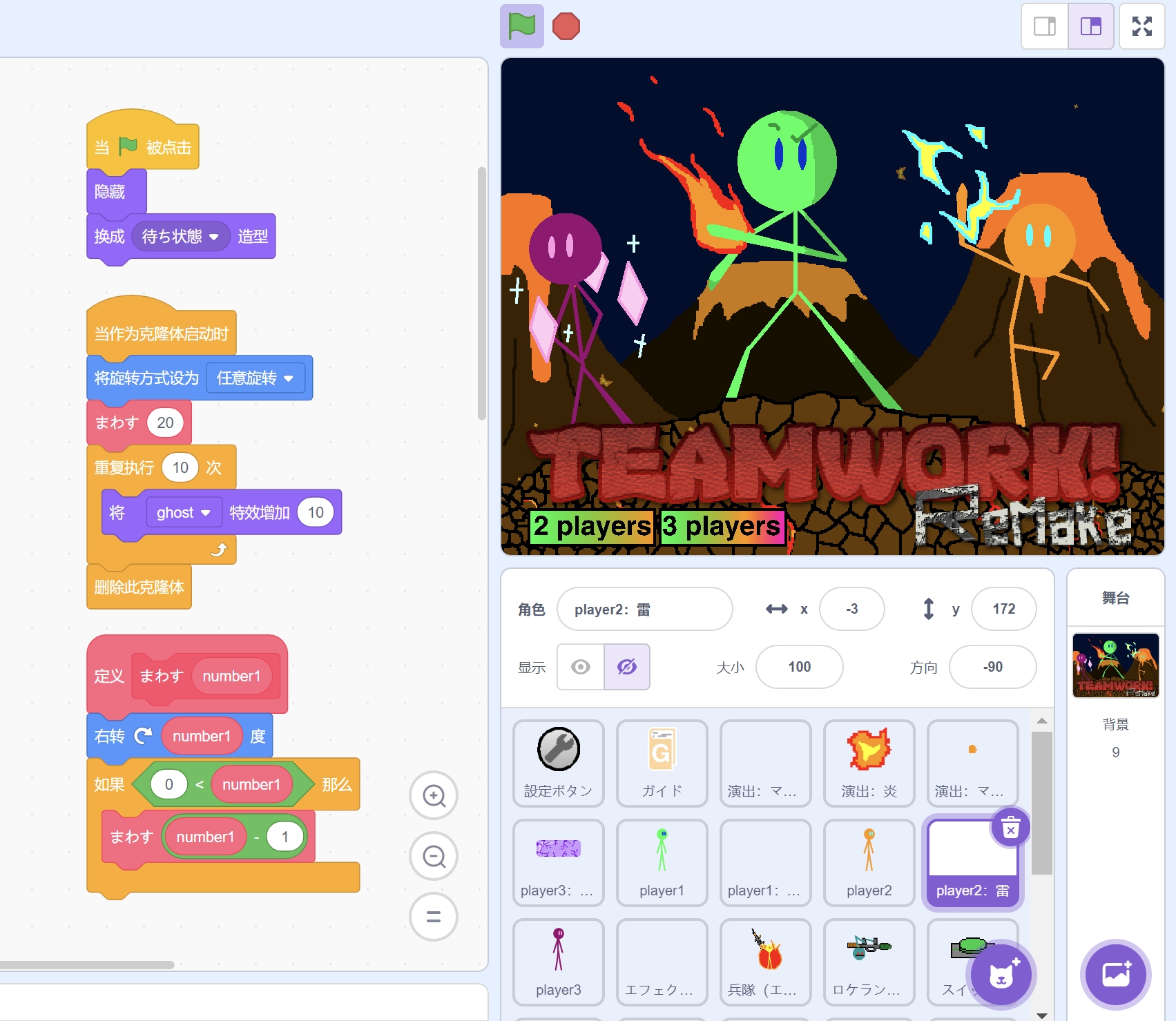
Task: Show the sprite using the eye icon
Action: (581, 667)
